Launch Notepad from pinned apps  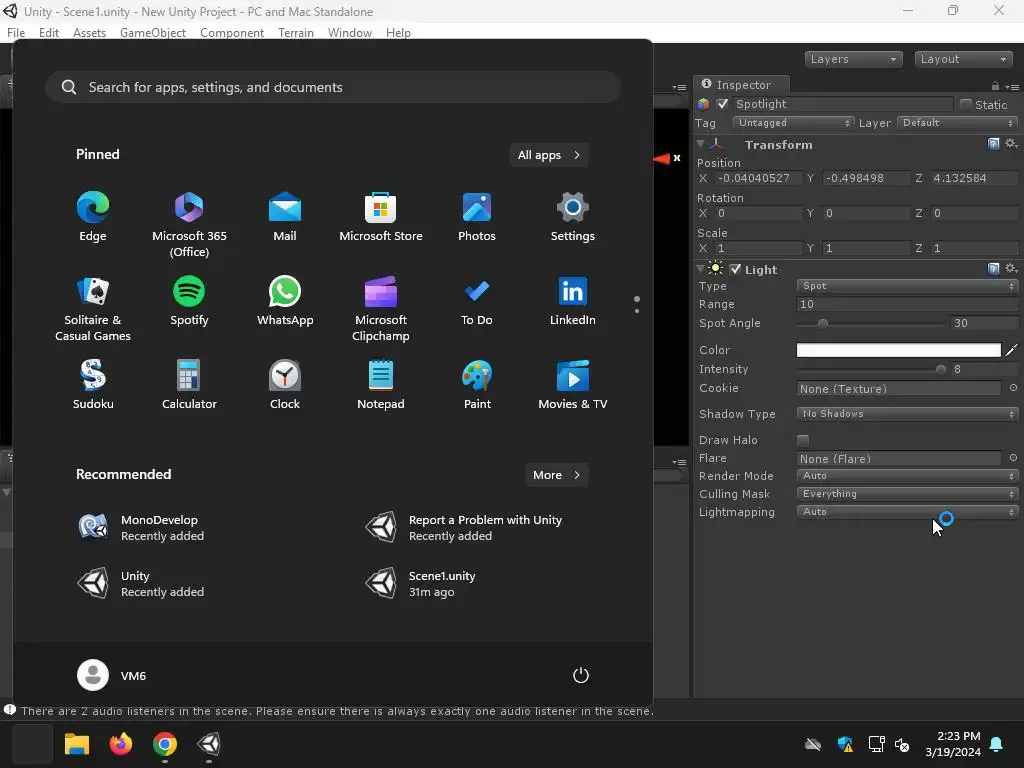coord(381,385)
